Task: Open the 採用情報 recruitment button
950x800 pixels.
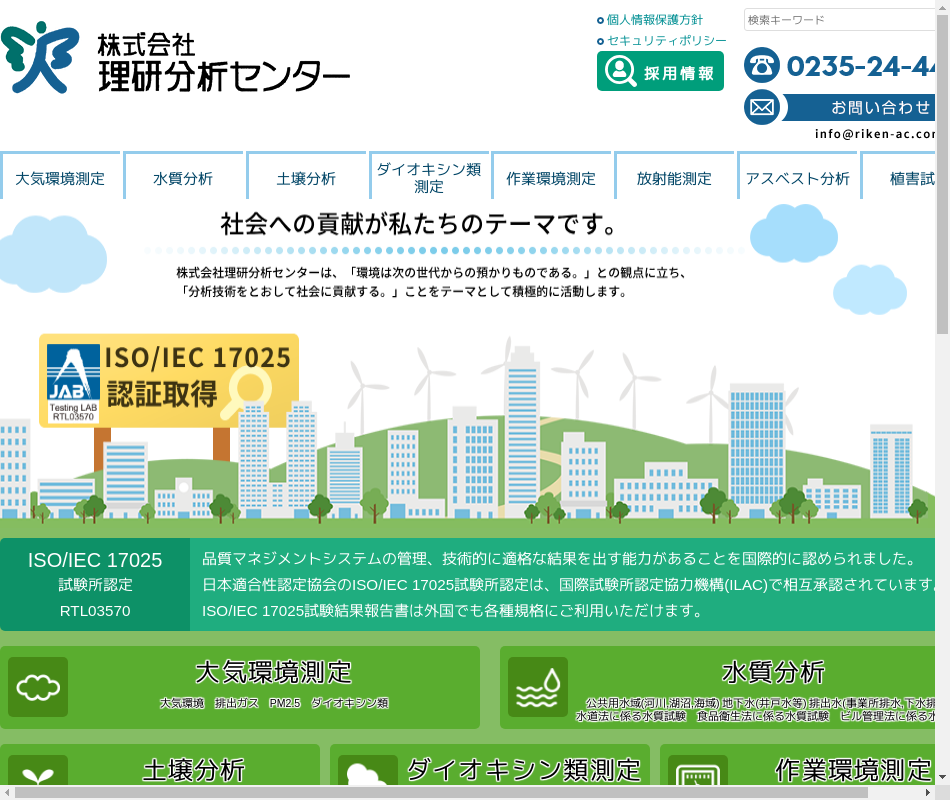Action: click(x=660, y=72)
